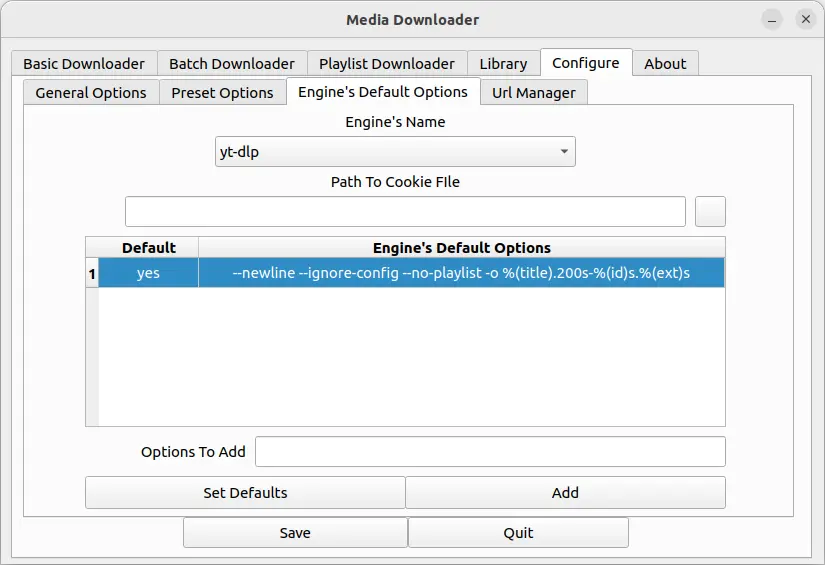Minimize the Media Downloader window
Image resolution: width=825 pixels, height=565 pixels.
pyautogui.click(x=772, y=20)
